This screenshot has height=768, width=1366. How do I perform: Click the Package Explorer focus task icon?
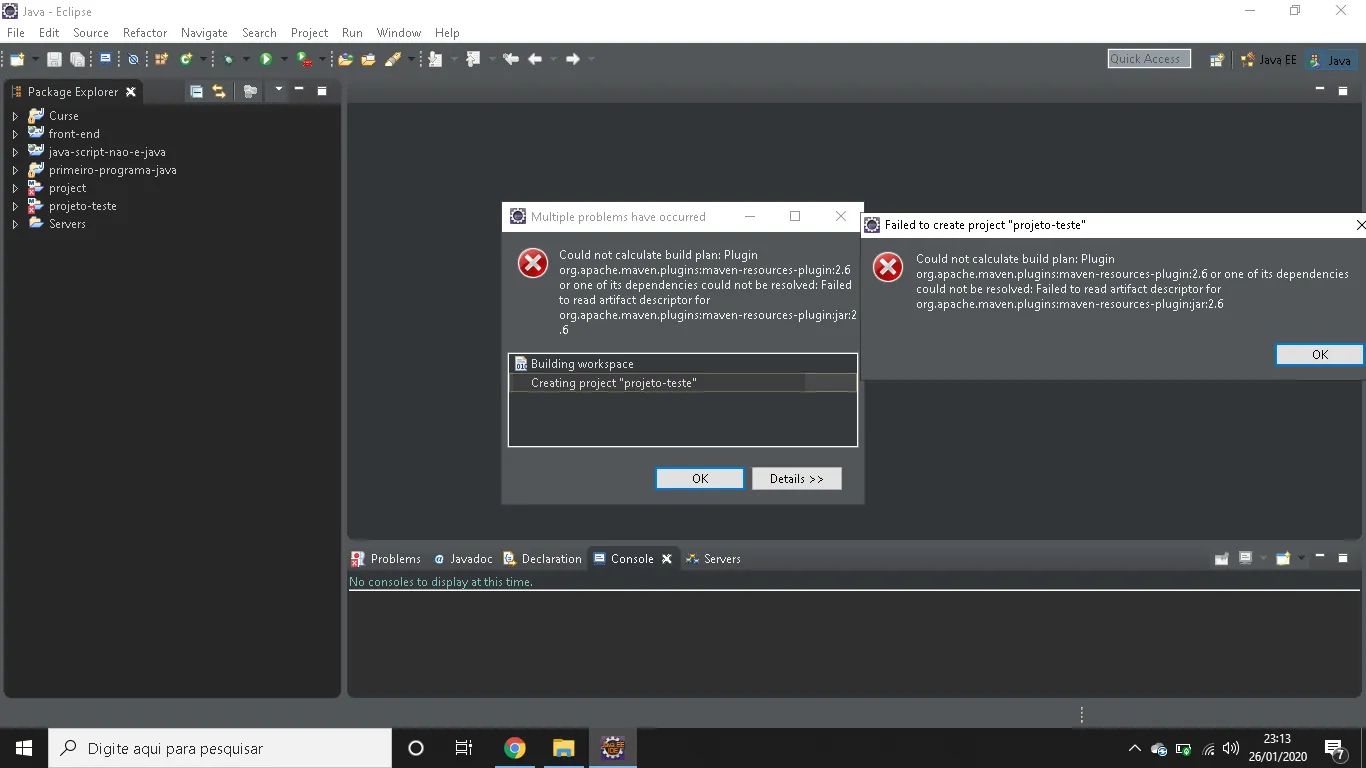click(250, 91)
